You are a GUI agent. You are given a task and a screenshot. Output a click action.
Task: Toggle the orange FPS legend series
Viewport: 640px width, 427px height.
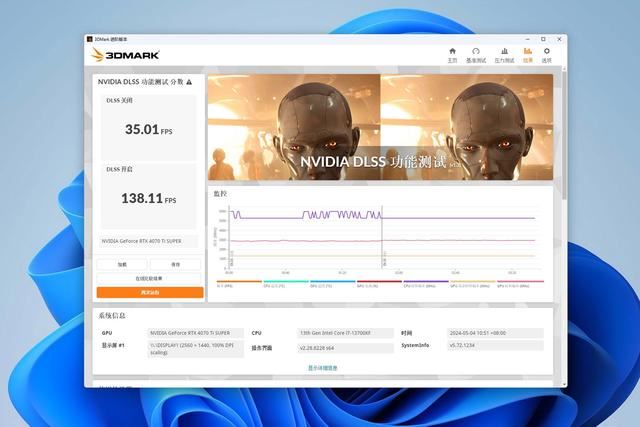223,284
